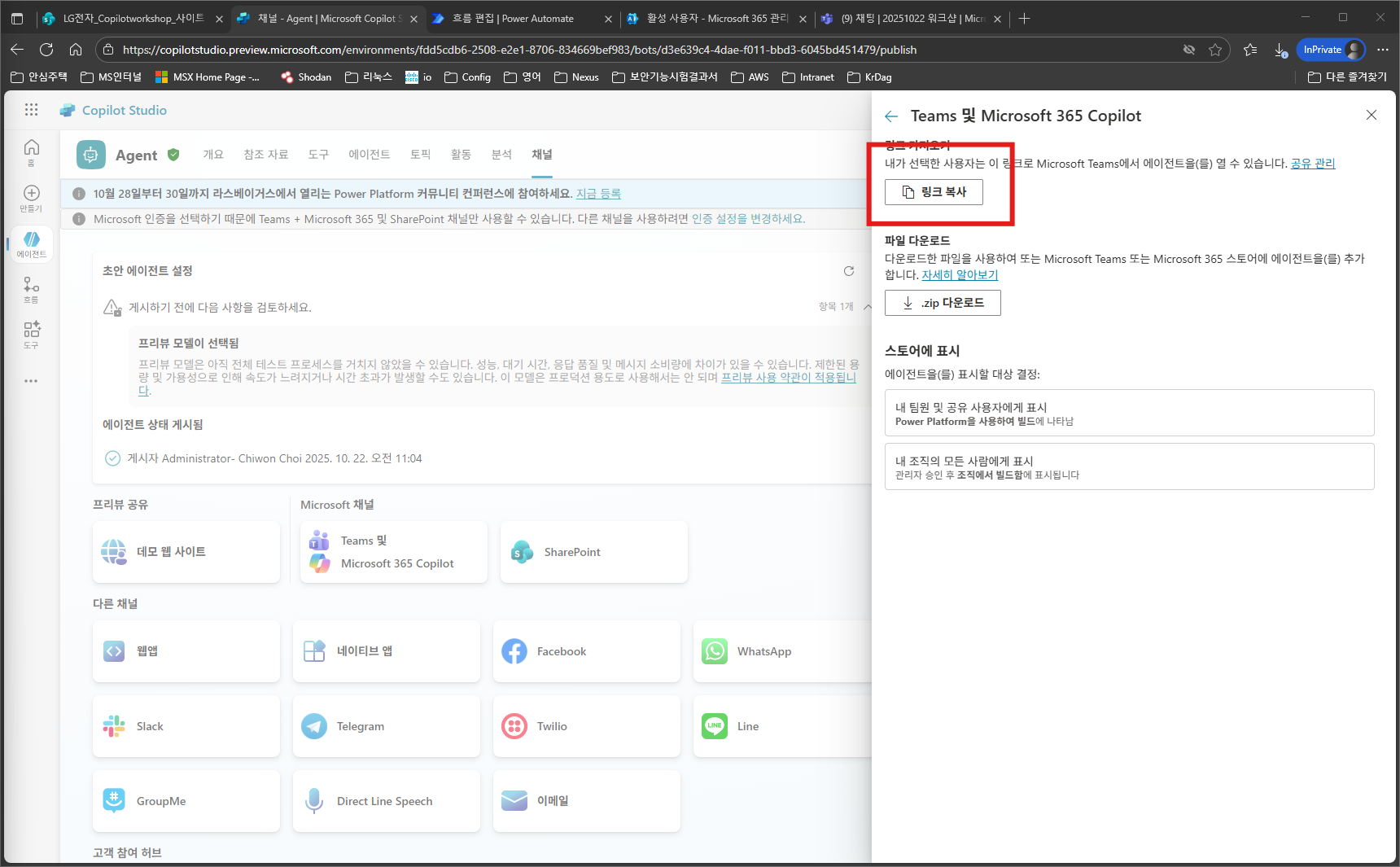Screen dimensions: 1400x867
Task: Select the 웹앱 channel tile
Action: point(186,651)
